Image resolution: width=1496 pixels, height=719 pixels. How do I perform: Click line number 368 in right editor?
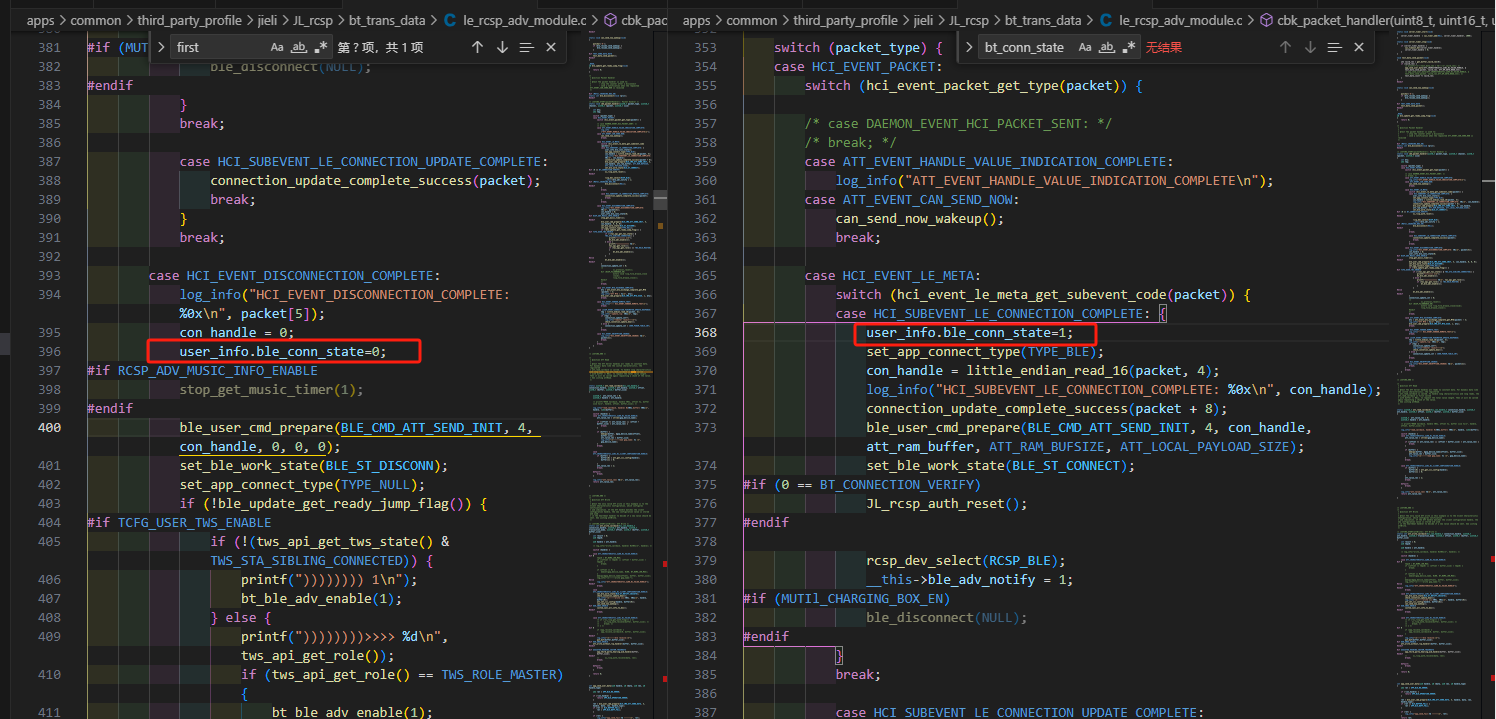pos(705,332)
